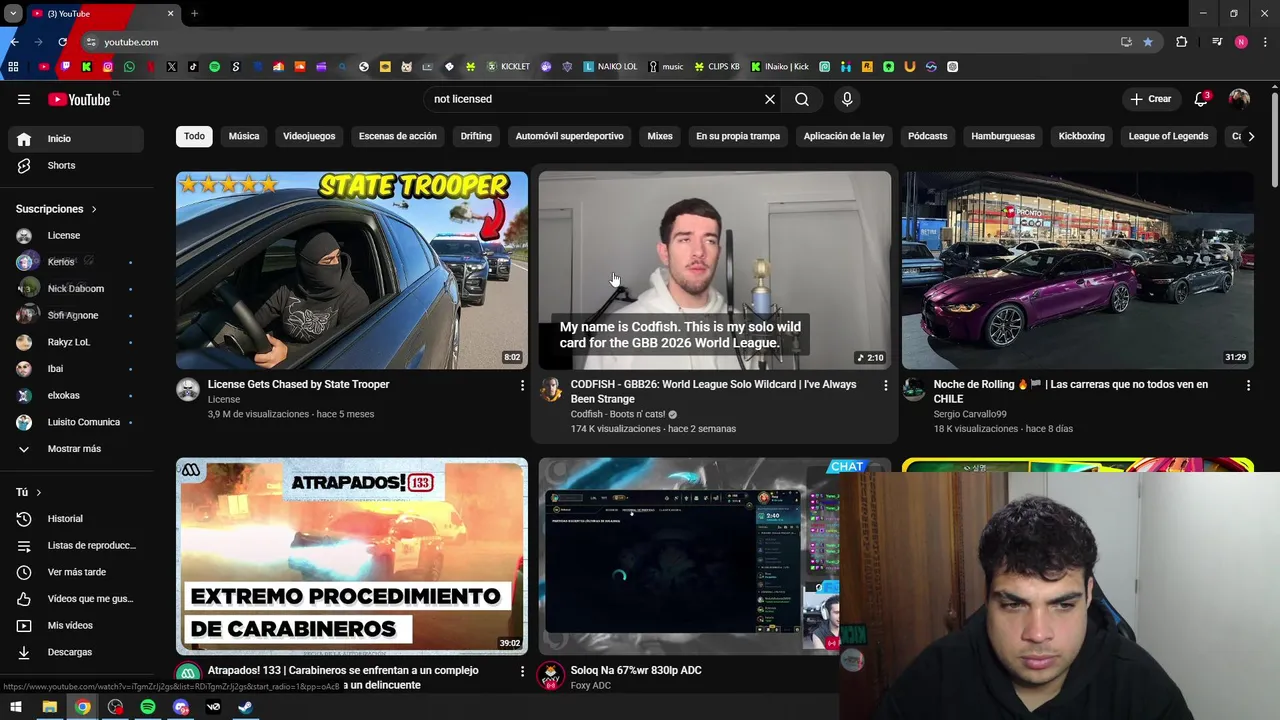
Task: Open the Windows Start menu
Action: click(x=16, y=707)
